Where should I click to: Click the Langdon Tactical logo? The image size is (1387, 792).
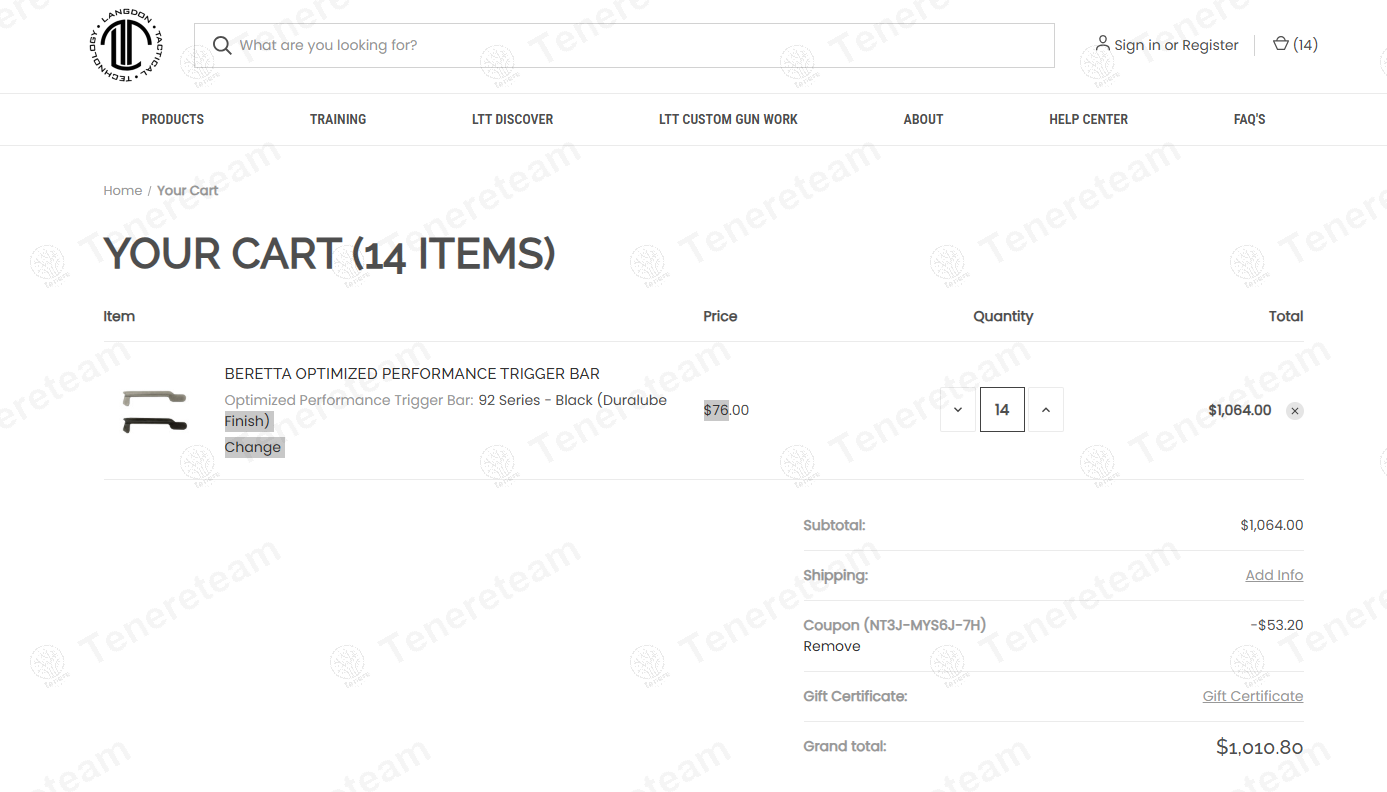pos(125,46)
